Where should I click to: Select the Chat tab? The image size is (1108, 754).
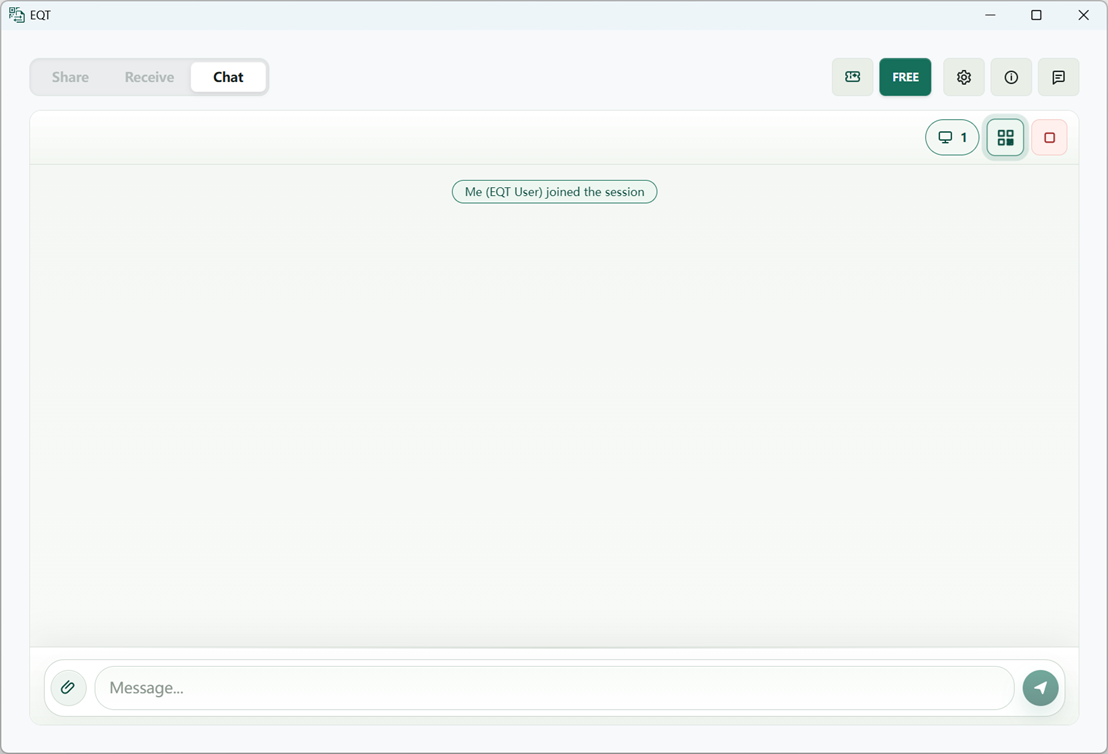coord(228,77)
